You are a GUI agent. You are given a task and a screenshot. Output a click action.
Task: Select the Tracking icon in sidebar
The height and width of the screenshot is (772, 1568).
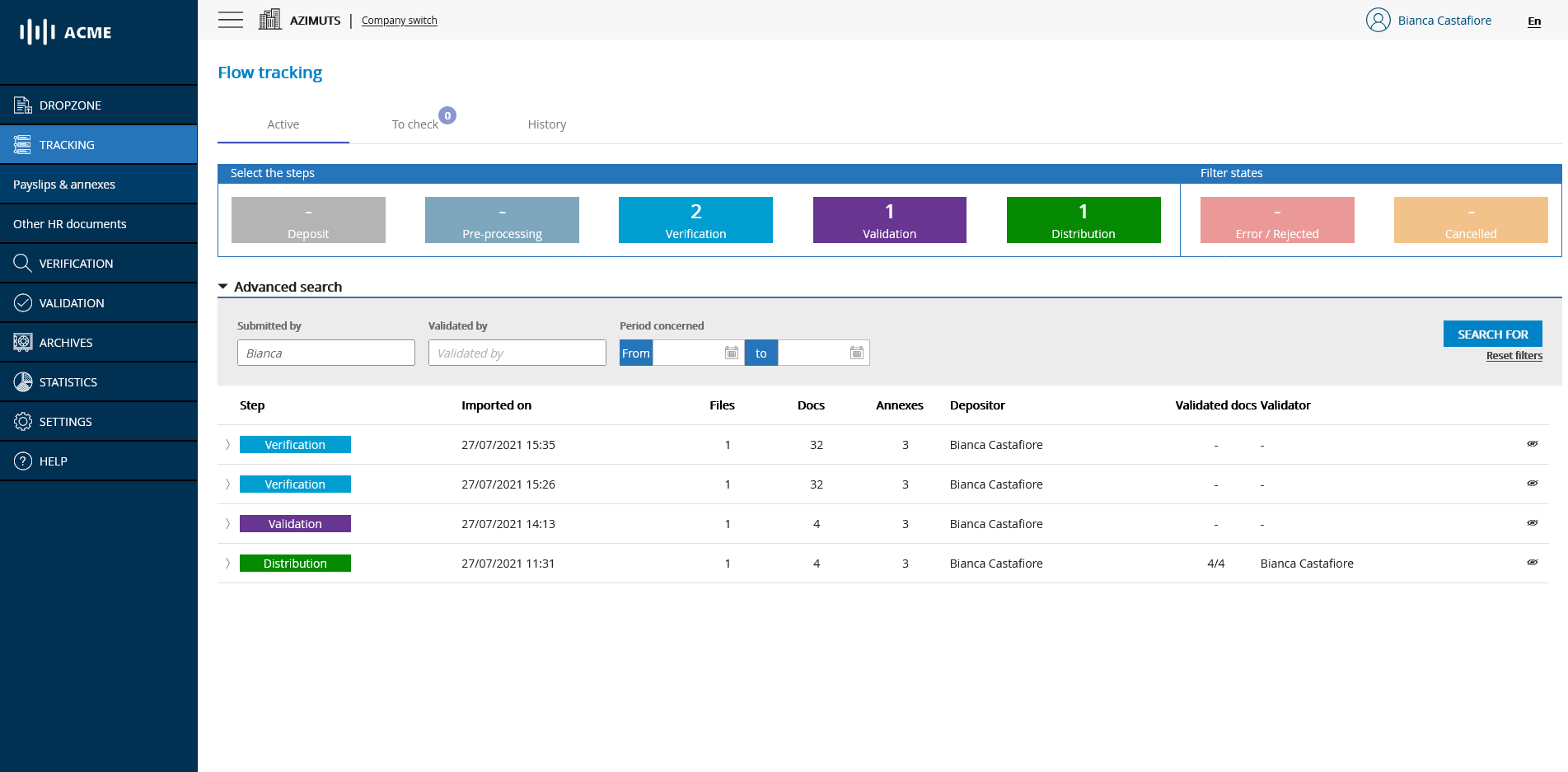click(22, 144)
